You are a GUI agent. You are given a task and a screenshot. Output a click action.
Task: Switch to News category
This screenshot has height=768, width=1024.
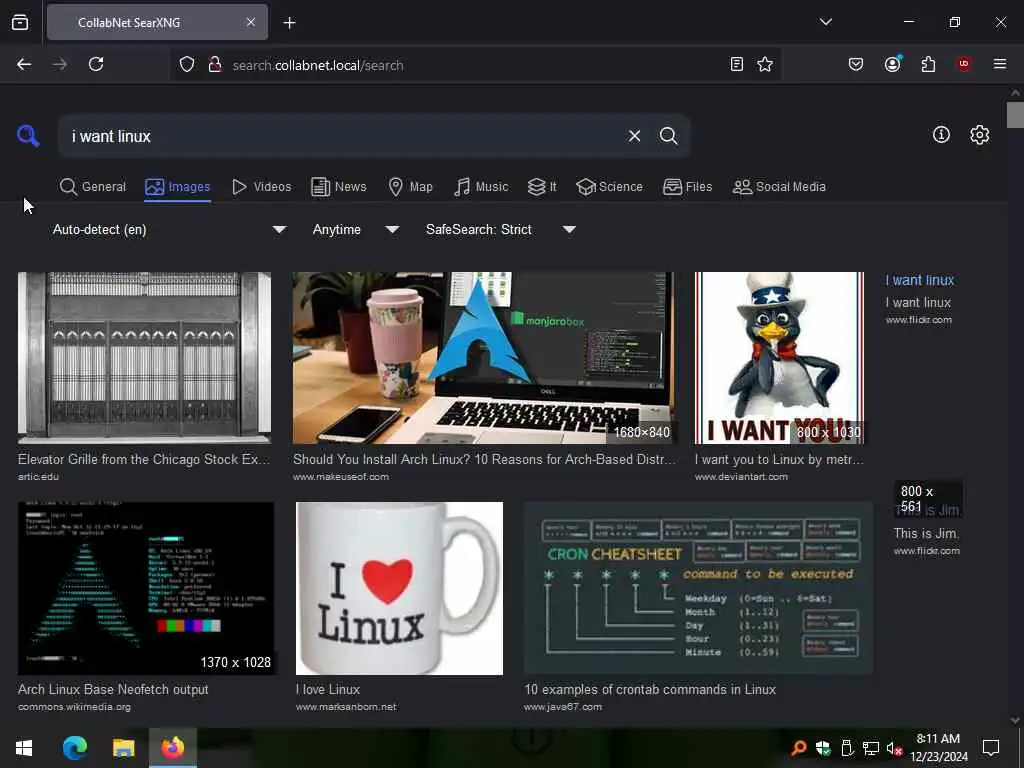pyautogui.click(x=338, y=187)
